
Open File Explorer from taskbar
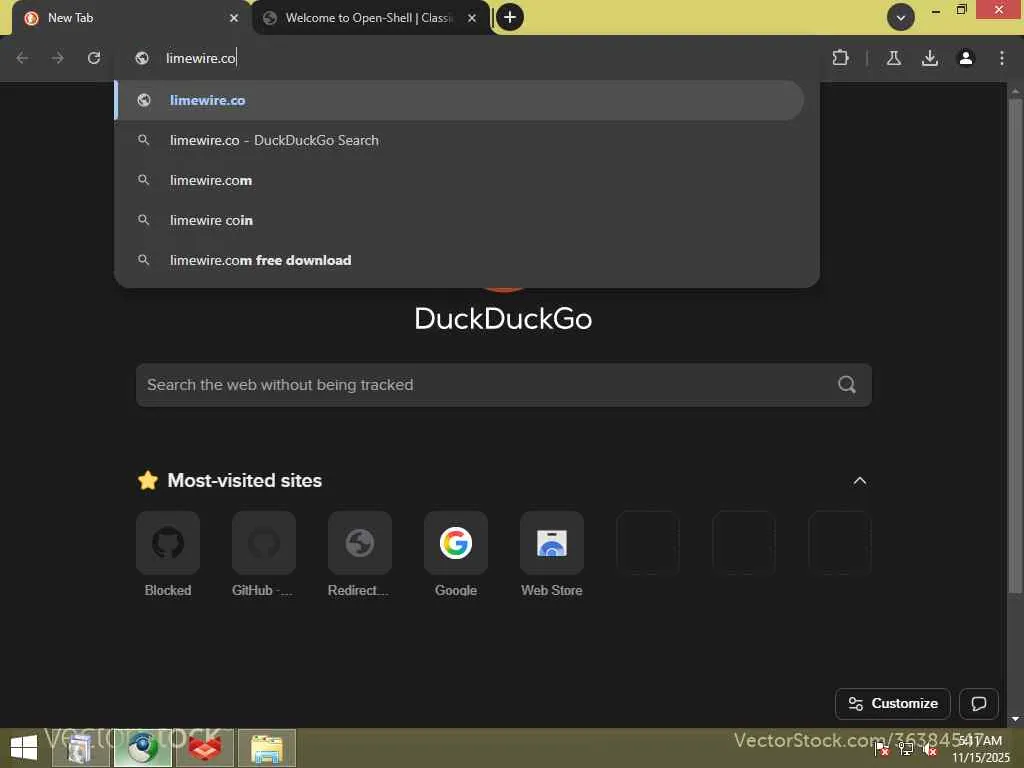point(267,748)
